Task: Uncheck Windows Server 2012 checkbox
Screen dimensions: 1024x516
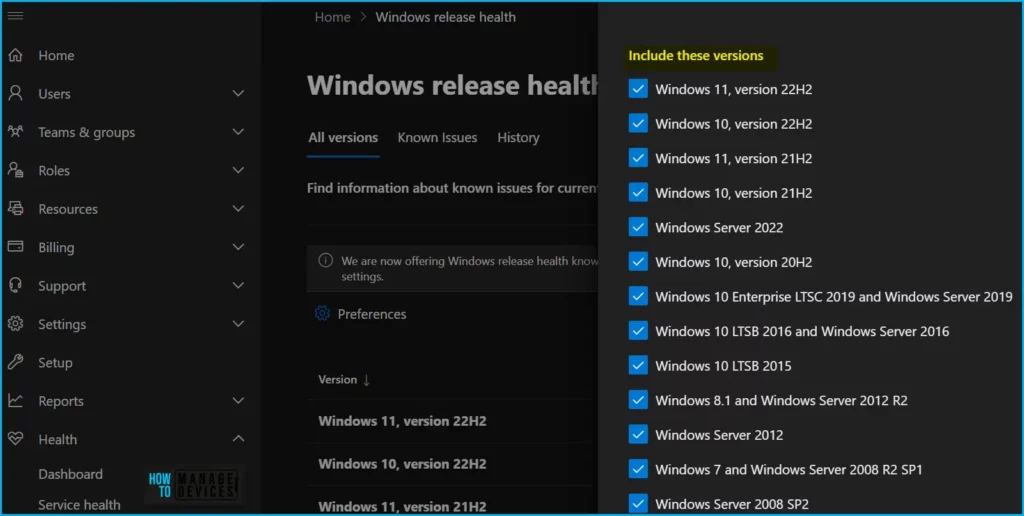Action: 638,434
